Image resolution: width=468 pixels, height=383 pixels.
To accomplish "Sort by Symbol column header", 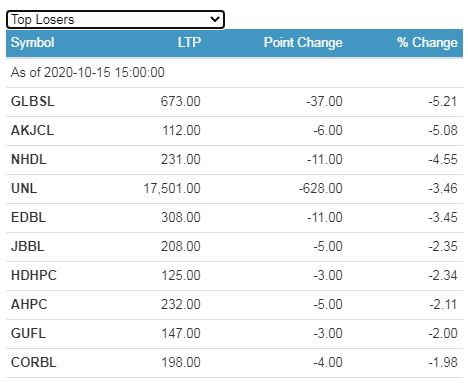I will [32, 43].
